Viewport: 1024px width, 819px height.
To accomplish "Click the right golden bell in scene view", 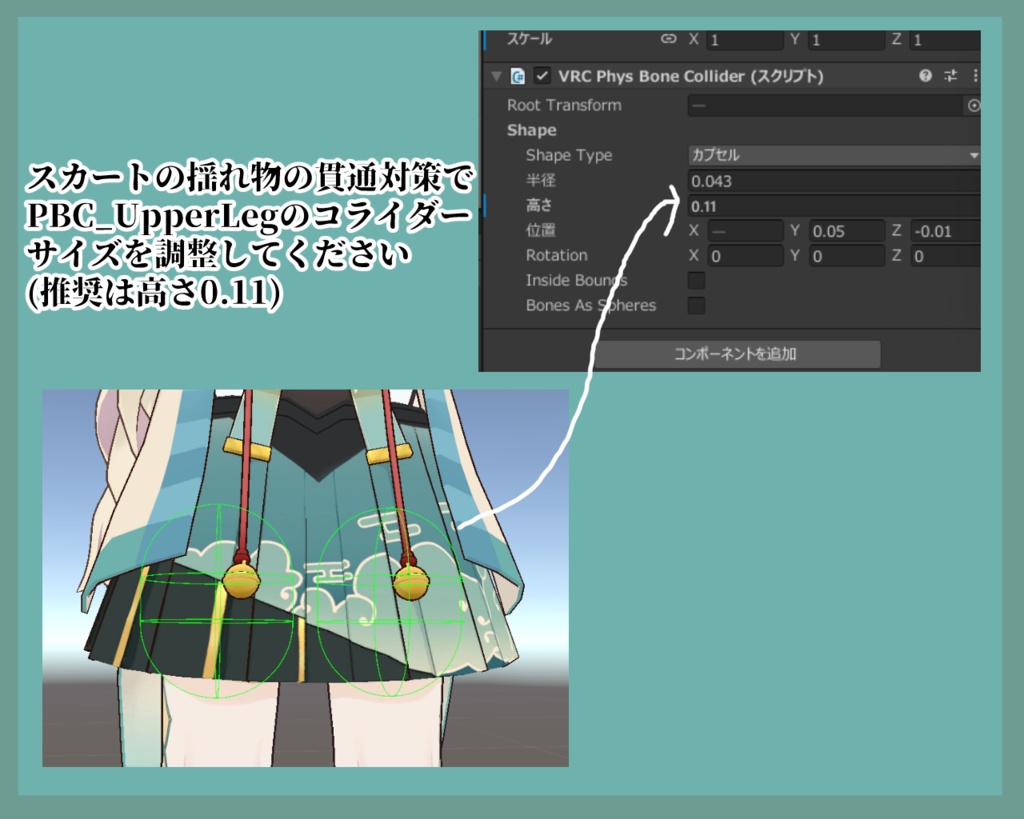I will tap(411, 580).
